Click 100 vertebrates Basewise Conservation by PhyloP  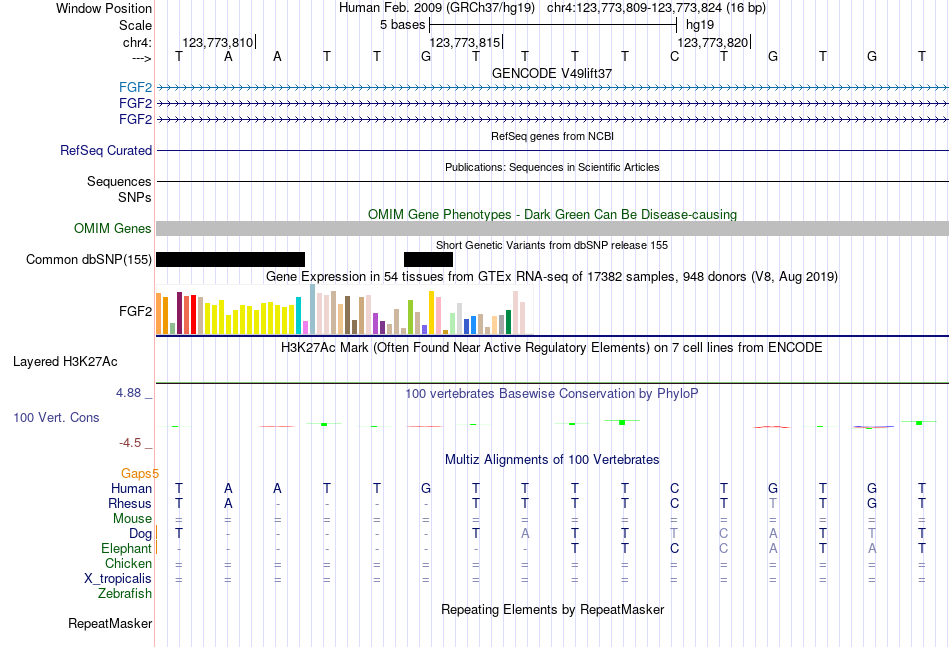[x=552, y=394]
